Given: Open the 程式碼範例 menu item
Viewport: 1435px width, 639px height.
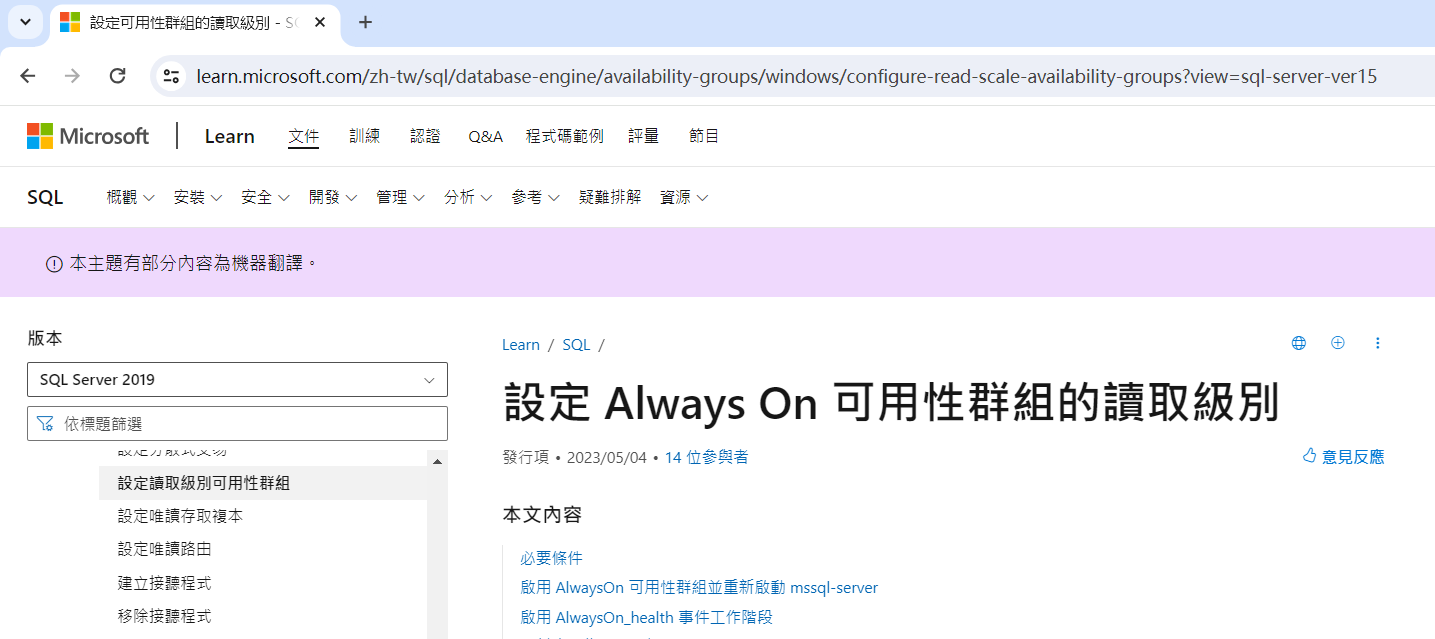Looking at the screenshot, I should (x=565, y=136).
